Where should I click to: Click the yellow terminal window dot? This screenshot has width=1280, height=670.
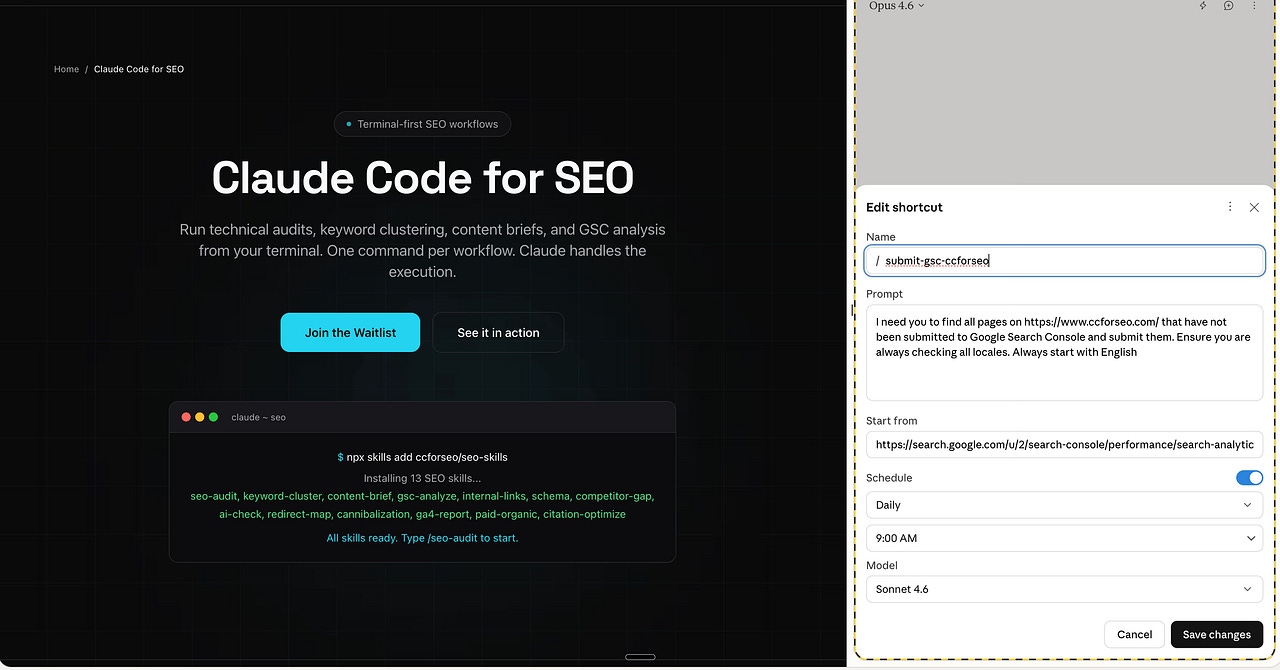[x=200, y=417]
